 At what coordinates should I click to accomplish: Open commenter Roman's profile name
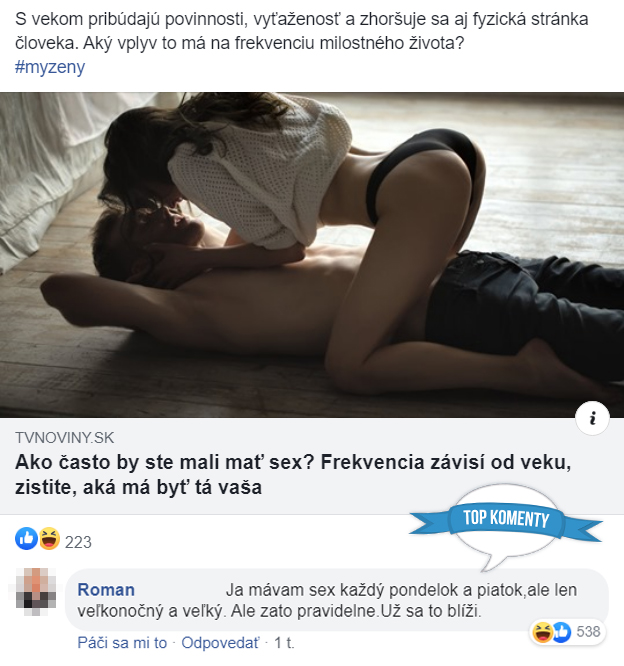click(x=106, y=590)
